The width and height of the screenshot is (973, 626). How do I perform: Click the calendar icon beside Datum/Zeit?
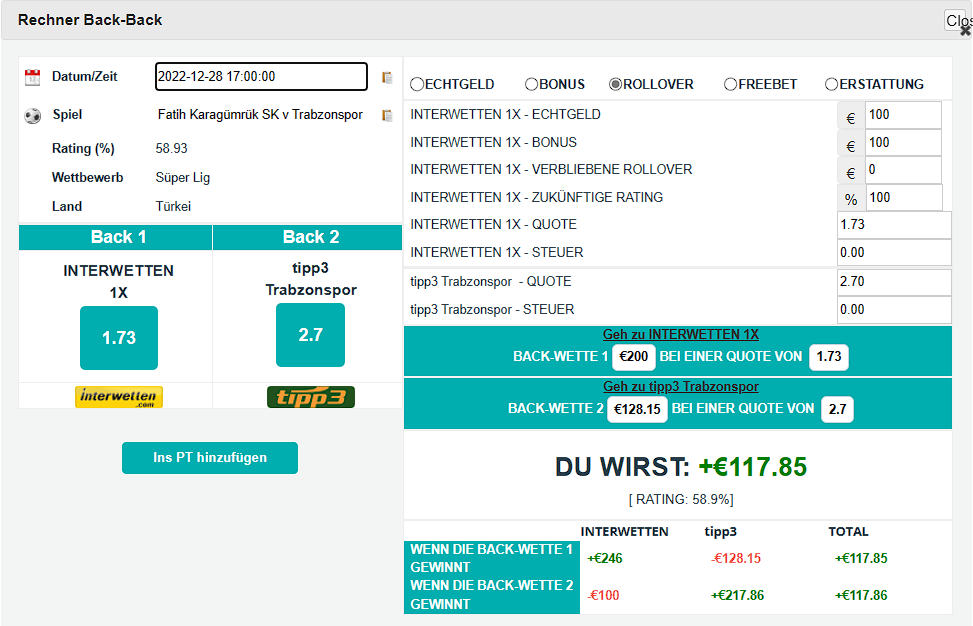pos(32,78)
